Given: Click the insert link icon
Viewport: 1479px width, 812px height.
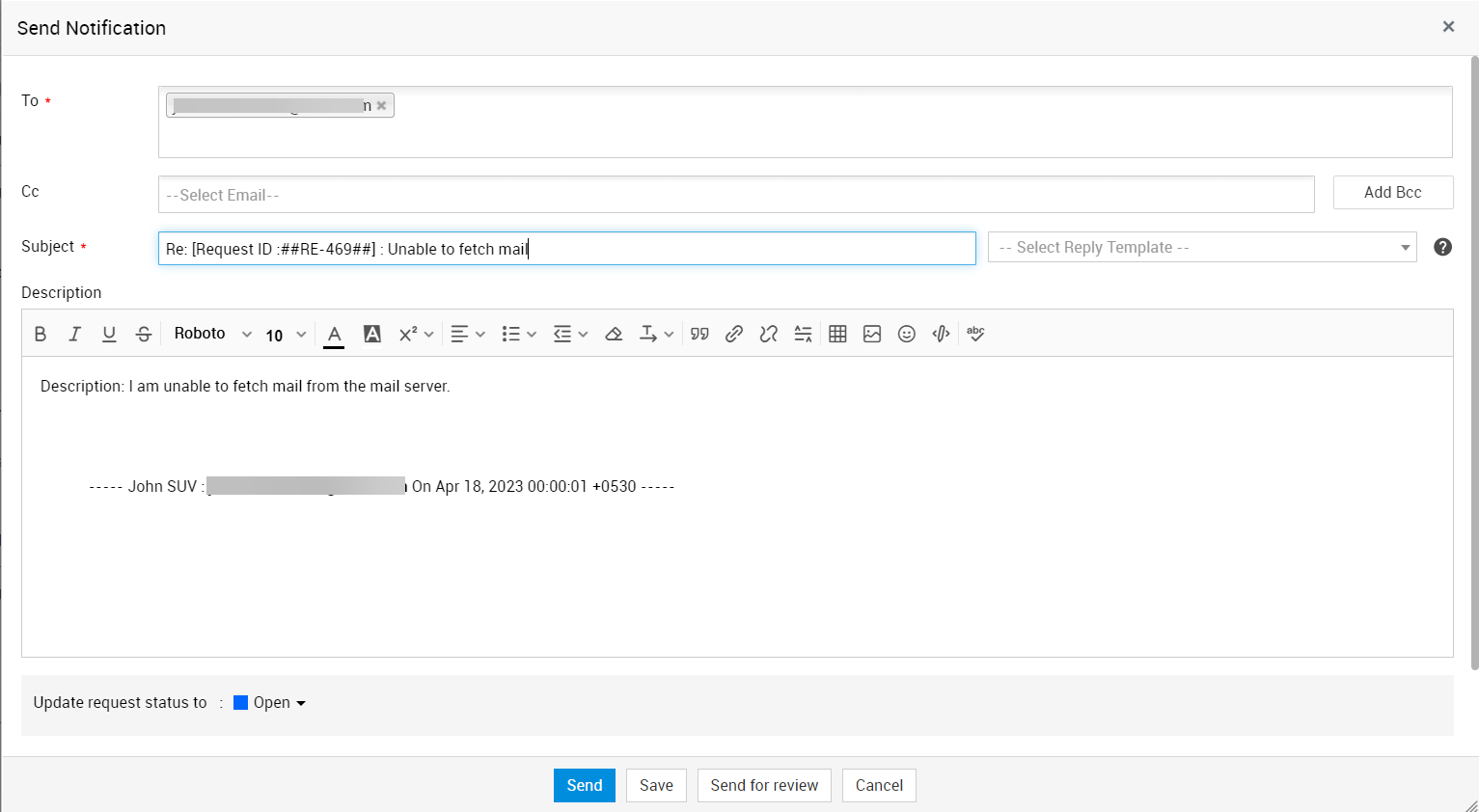Looking at the screenshot, I should [734, 334].
